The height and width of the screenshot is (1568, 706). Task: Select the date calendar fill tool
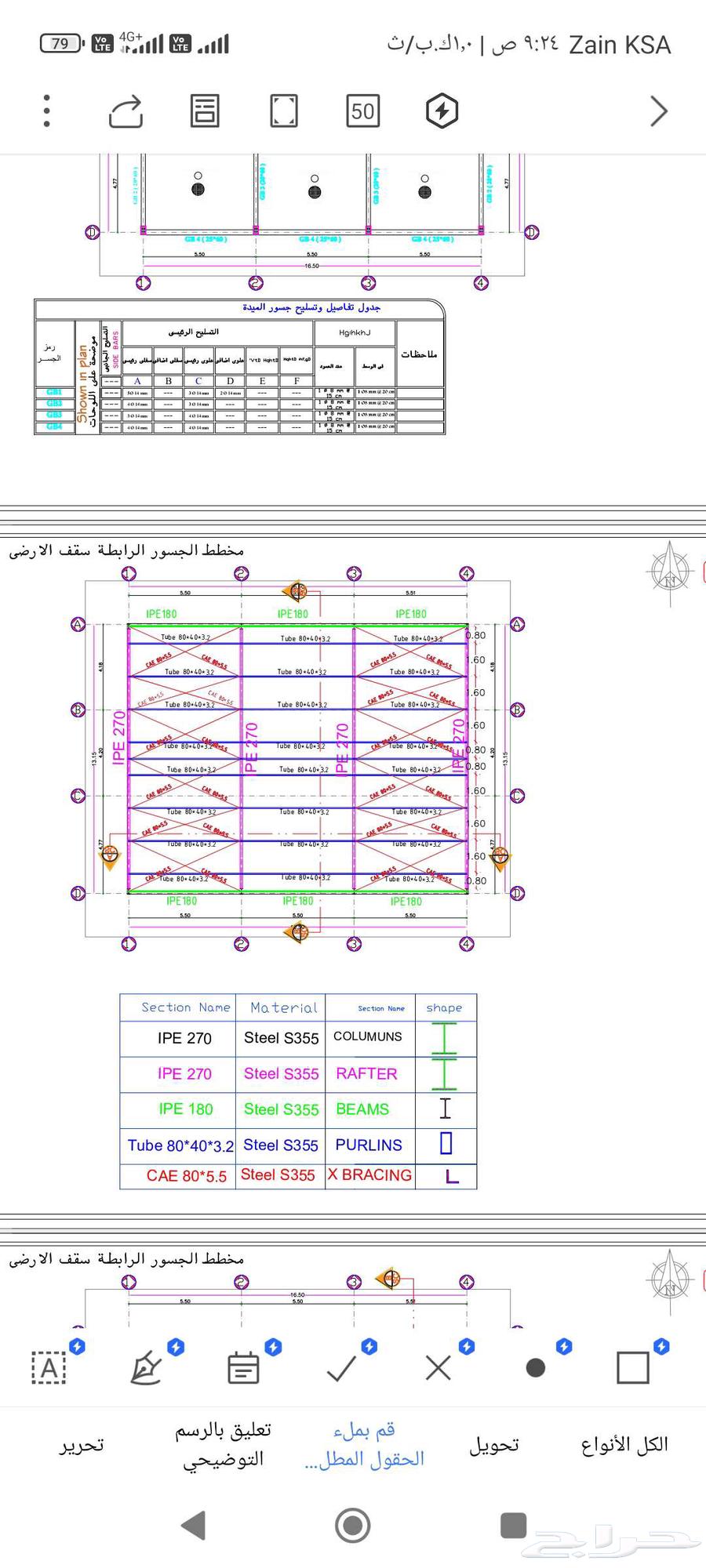click(x=243, y=1368)
